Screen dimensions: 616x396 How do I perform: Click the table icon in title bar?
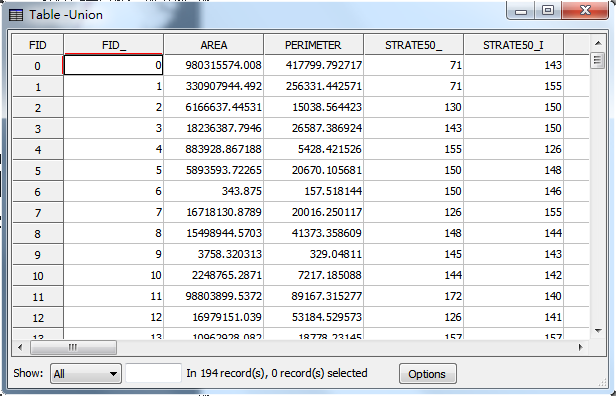click(x=16, y=15)
